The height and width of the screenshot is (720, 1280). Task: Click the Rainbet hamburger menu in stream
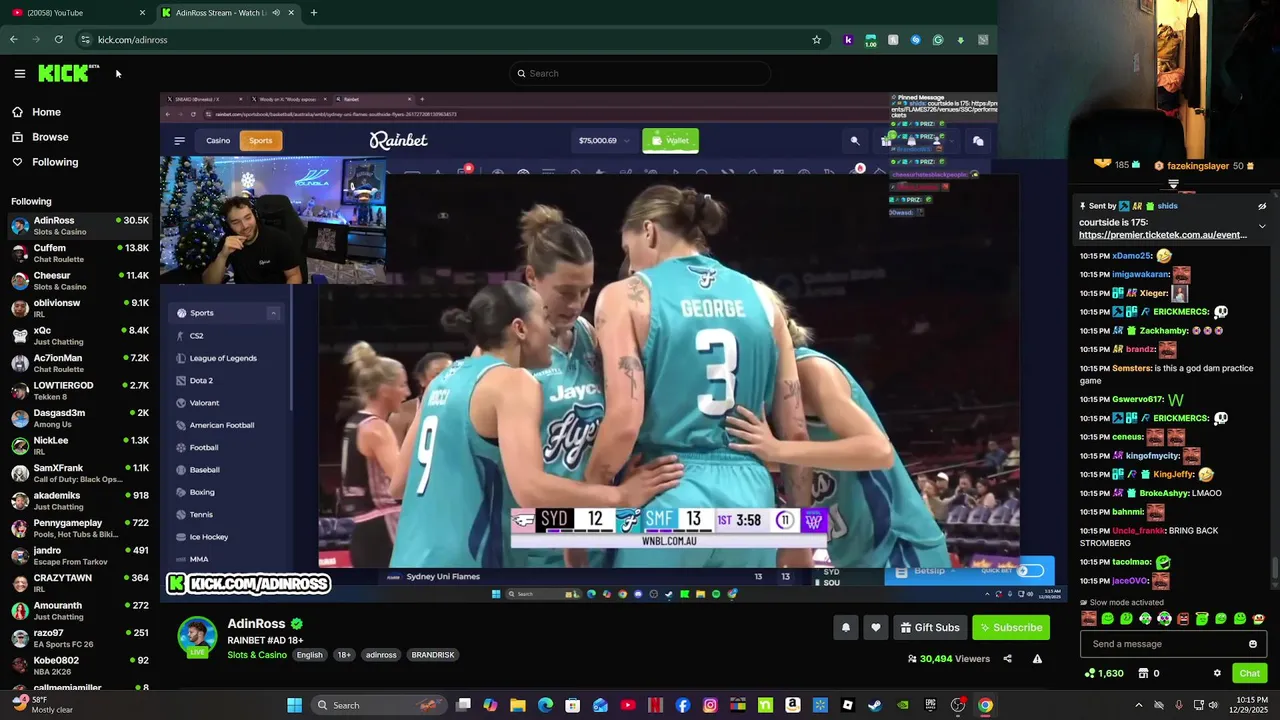pyautogui.click(x=180, y=141)
